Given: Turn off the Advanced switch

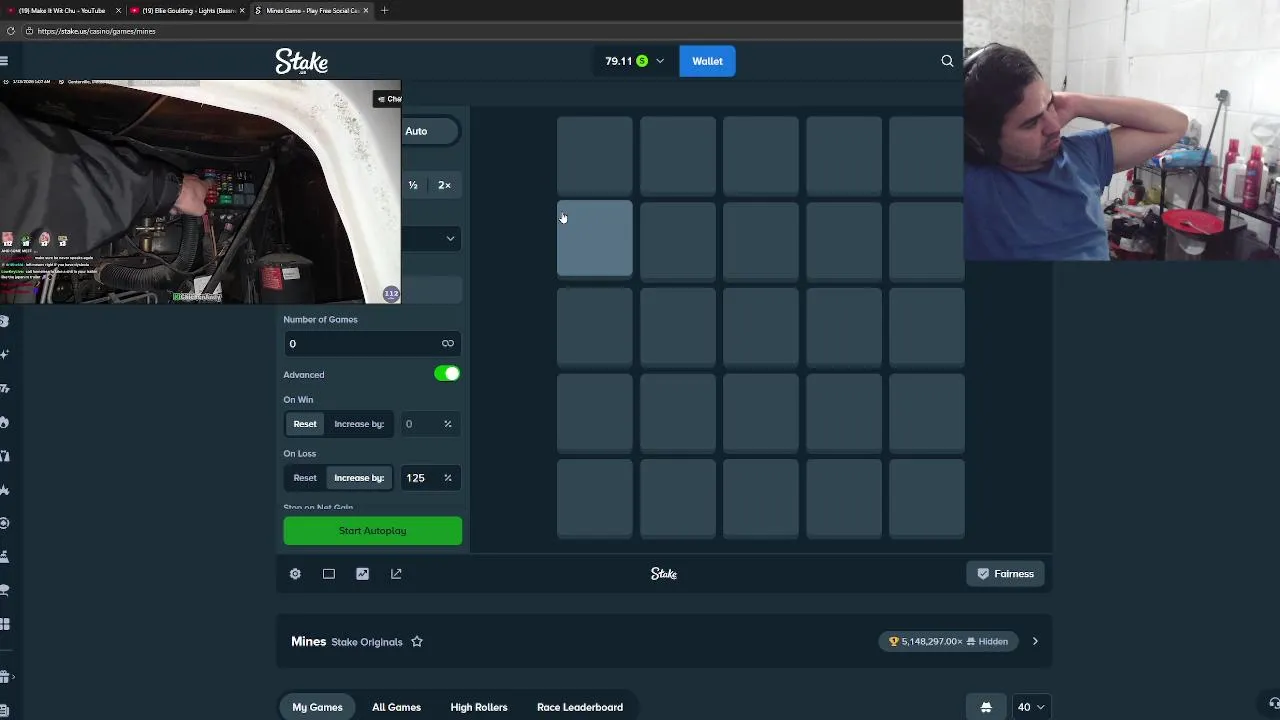Looking at the screenshot, I should click(x=447, y=374).
